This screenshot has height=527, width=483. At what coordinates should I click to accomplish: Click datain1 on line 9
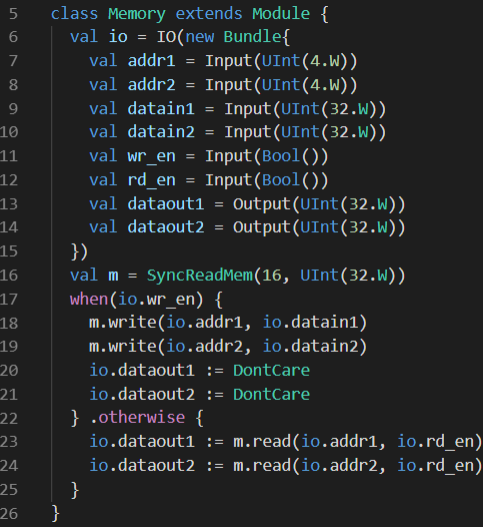click(x=161, y=109)
